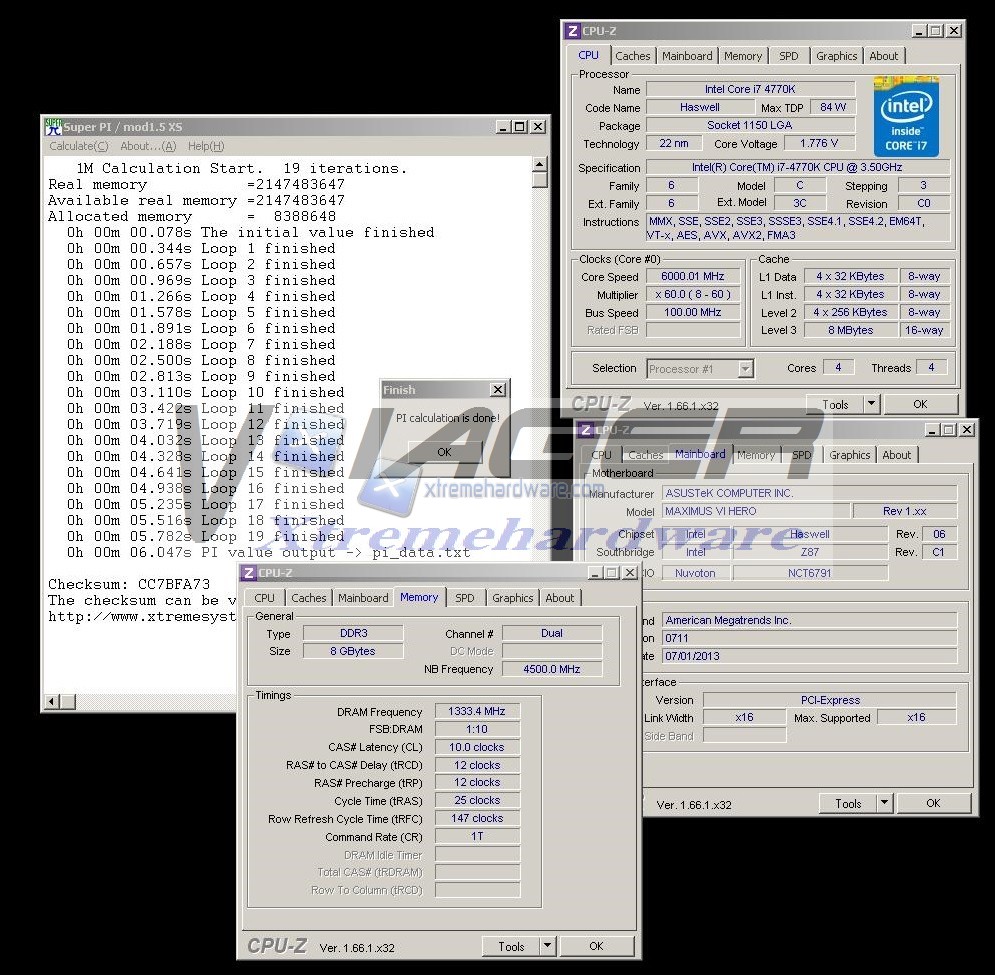Screen dimensions: 995x975
Task: Open Tools dropdown arrow in CPU window
Action: click(871, 405)
